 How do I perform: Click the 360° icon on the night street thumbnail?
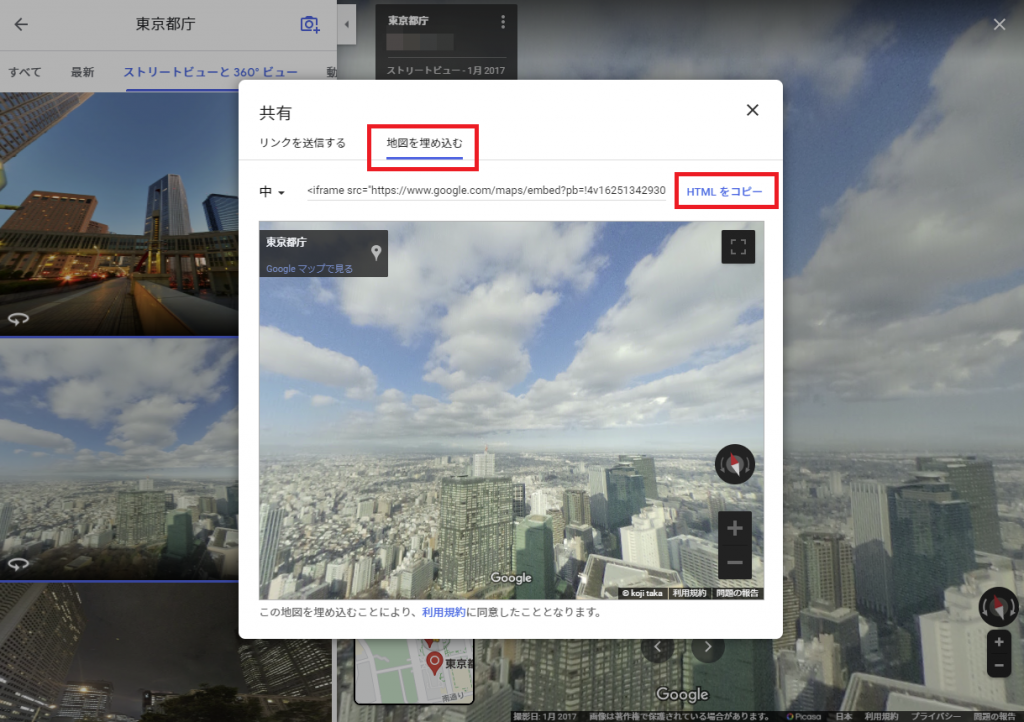pos(18,319)
